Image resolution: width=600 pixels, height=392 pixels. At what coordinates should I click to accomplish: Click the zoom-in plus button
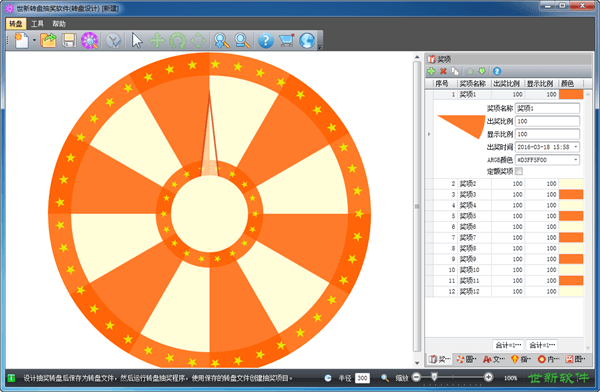click(488, 377)
